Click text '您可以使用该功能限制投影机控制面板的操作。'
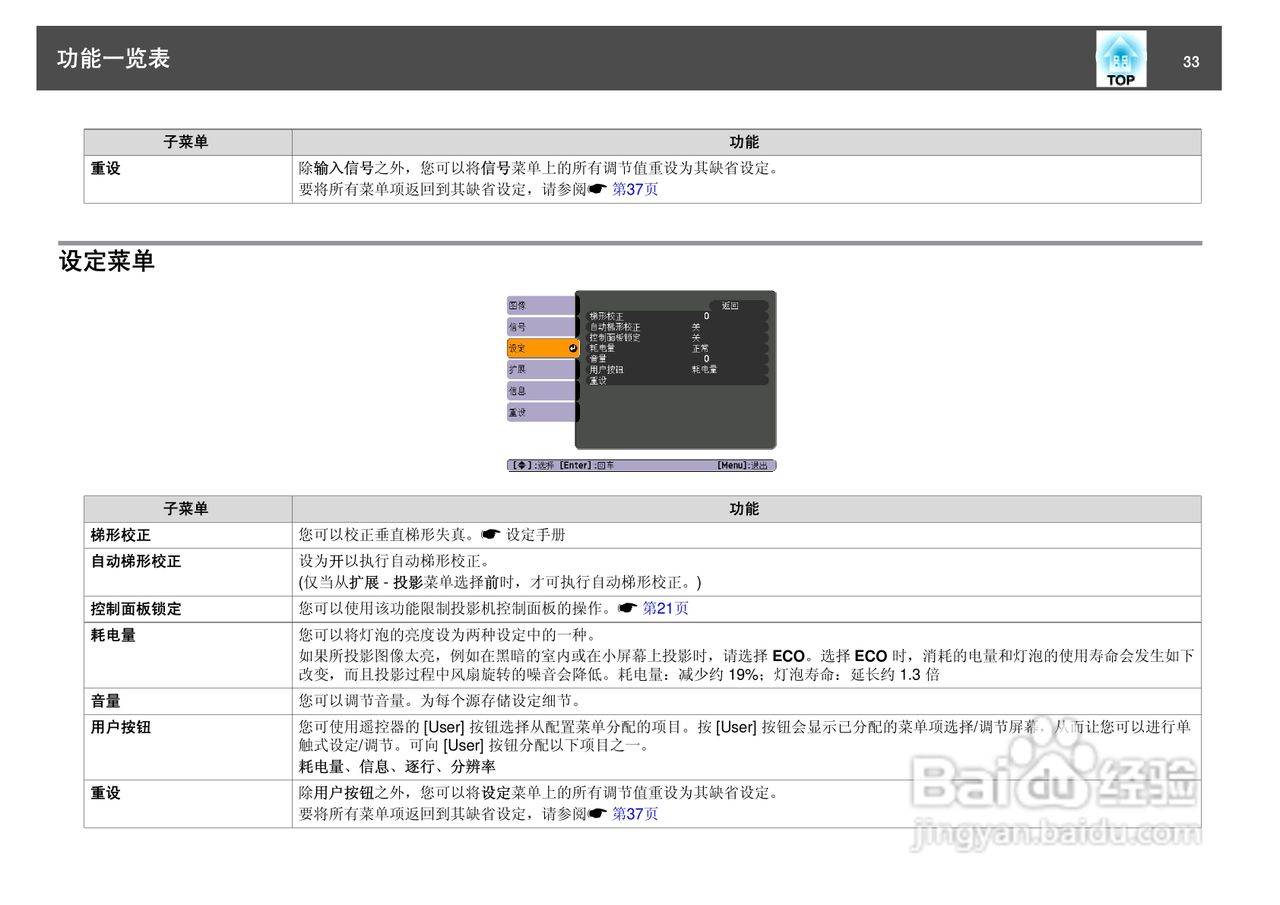The width and height of the screenshot is (1280, 905). point(455,608)
